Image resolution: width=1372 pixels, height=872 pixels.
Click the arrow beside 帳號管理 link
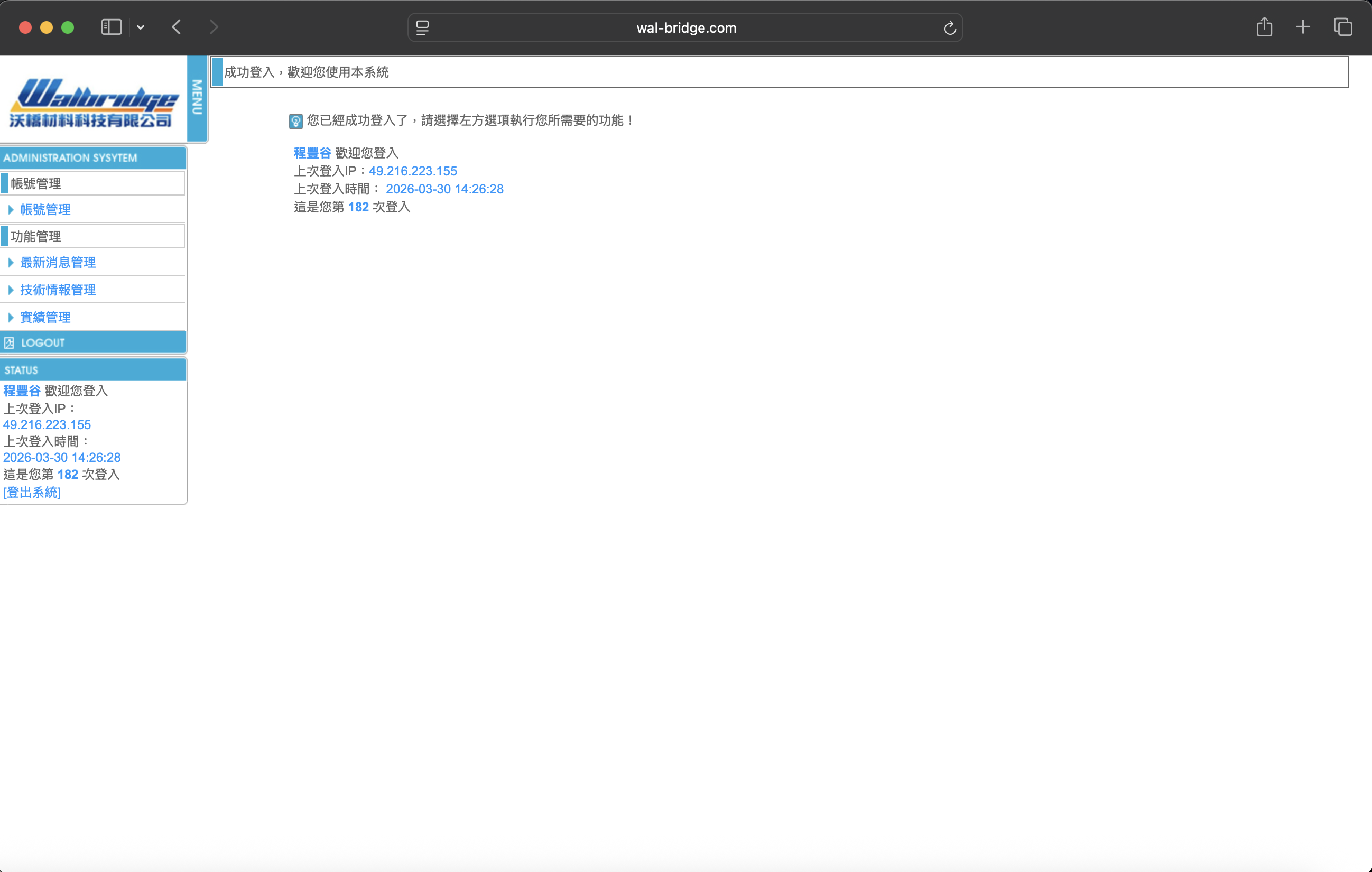tap(11, 210)
